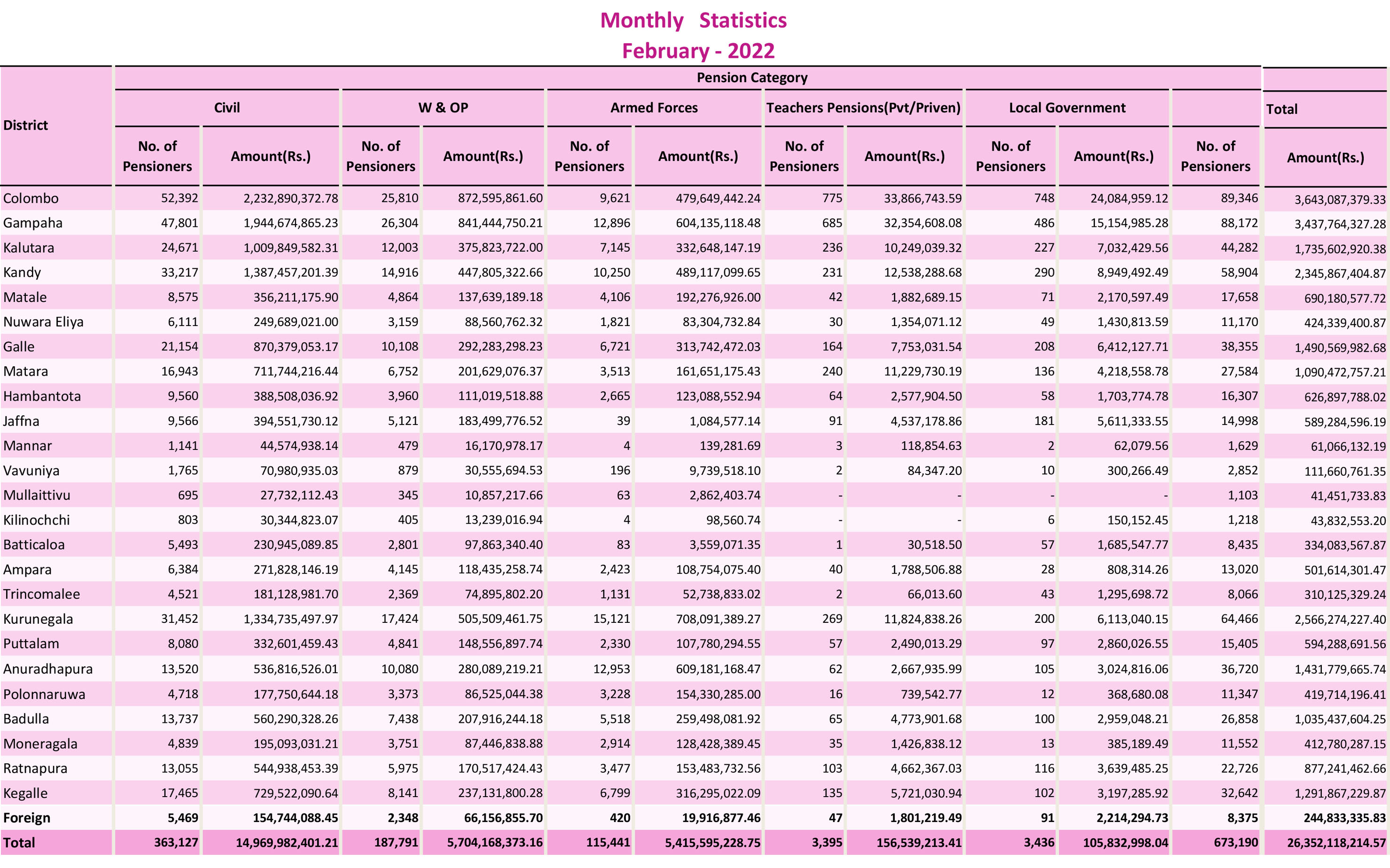1390x868 pixels.
Task: Select the Pension Category header
Action: [x=752, y=77]
